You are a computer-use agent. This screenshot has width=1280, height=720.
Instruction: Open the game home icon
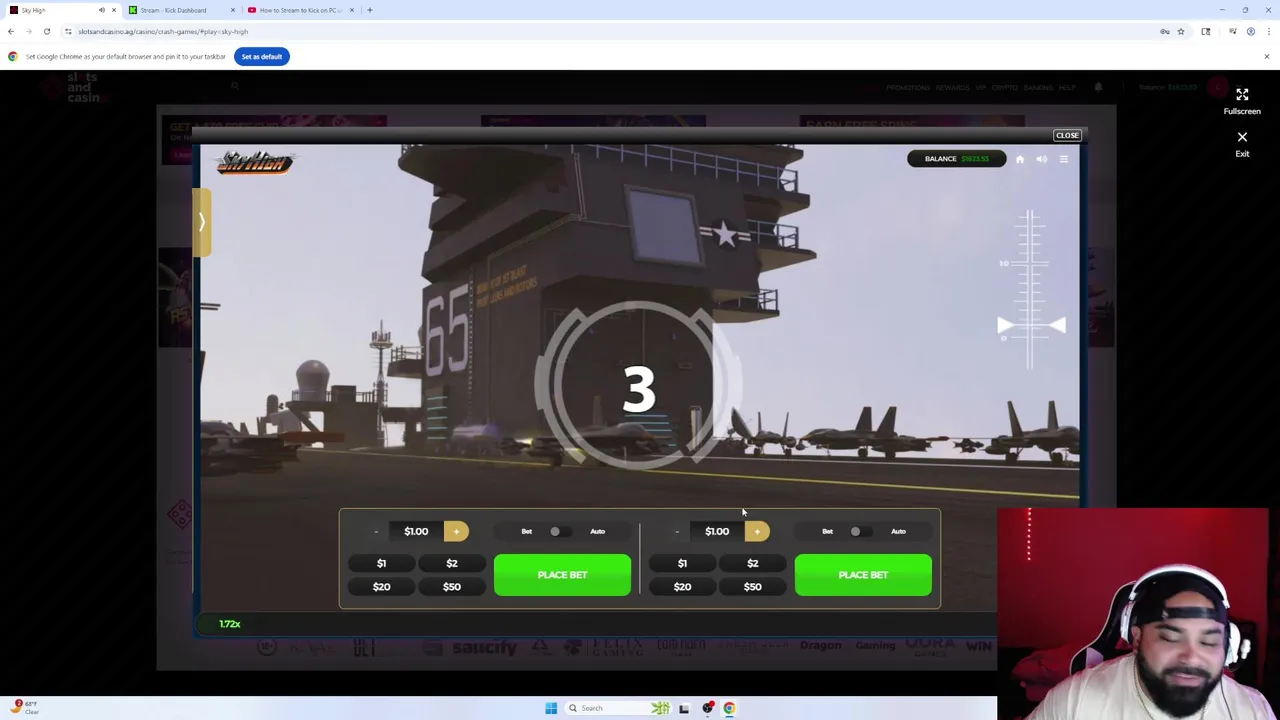(1020, 159)
